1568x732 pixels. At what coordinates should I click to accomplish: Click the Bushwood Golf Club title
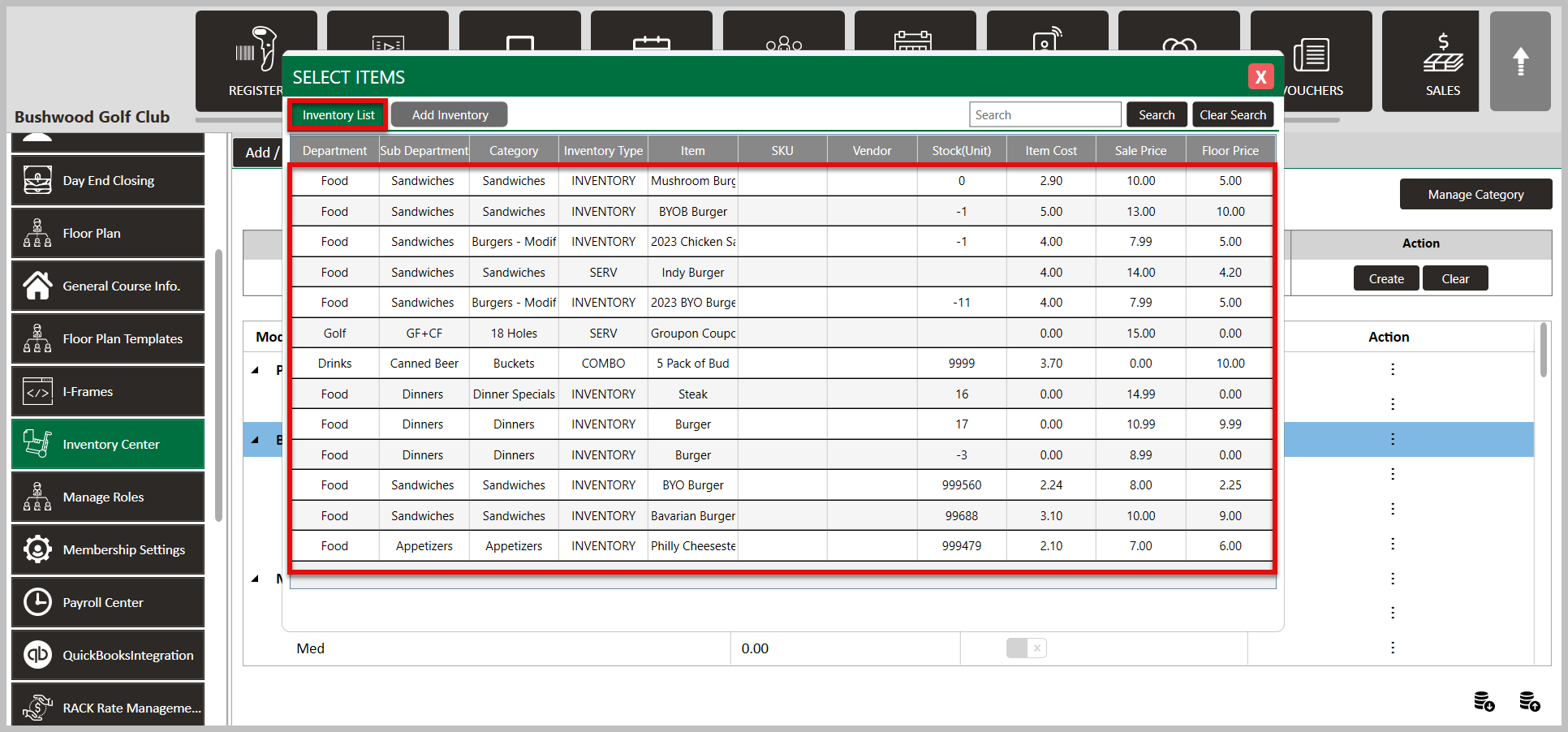pos(92,117)
